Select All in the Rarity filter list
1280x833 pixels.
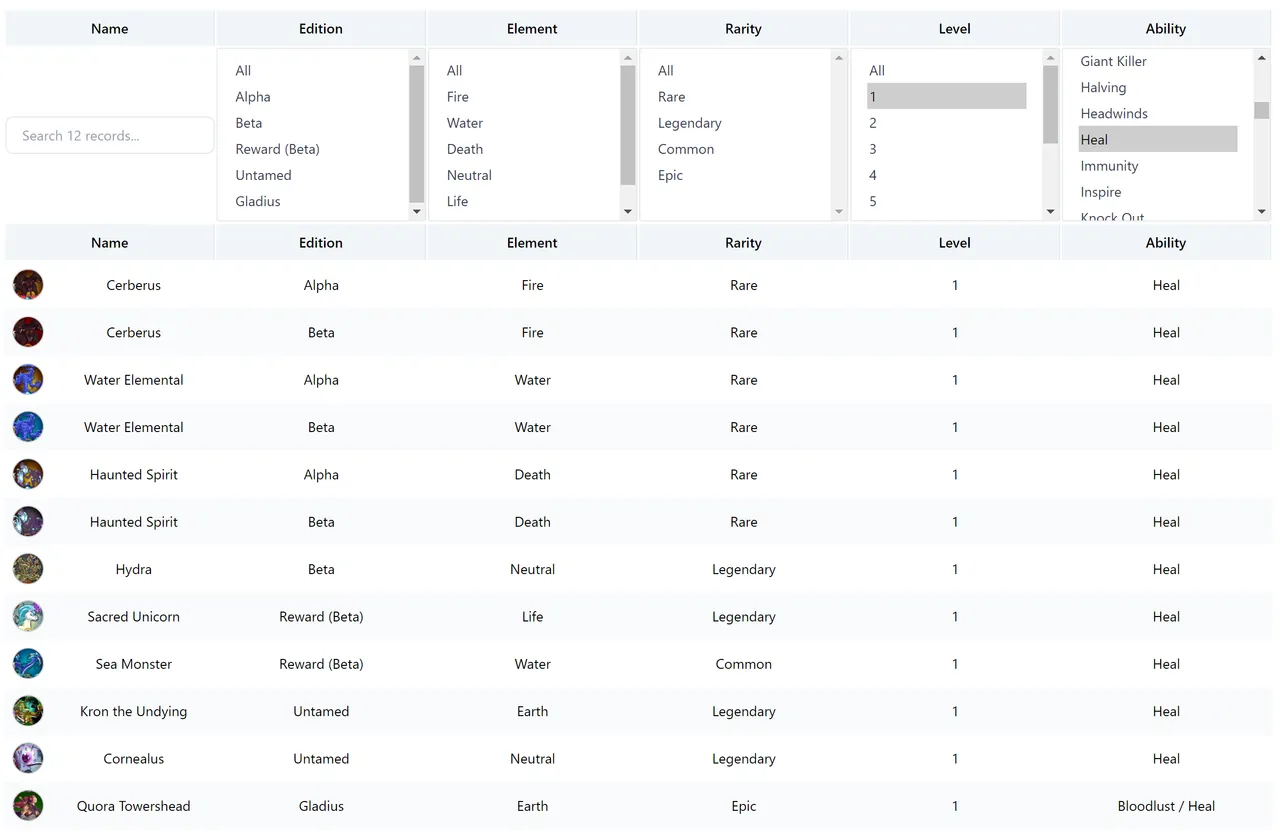pyautogui.click(x=737, y=71)
